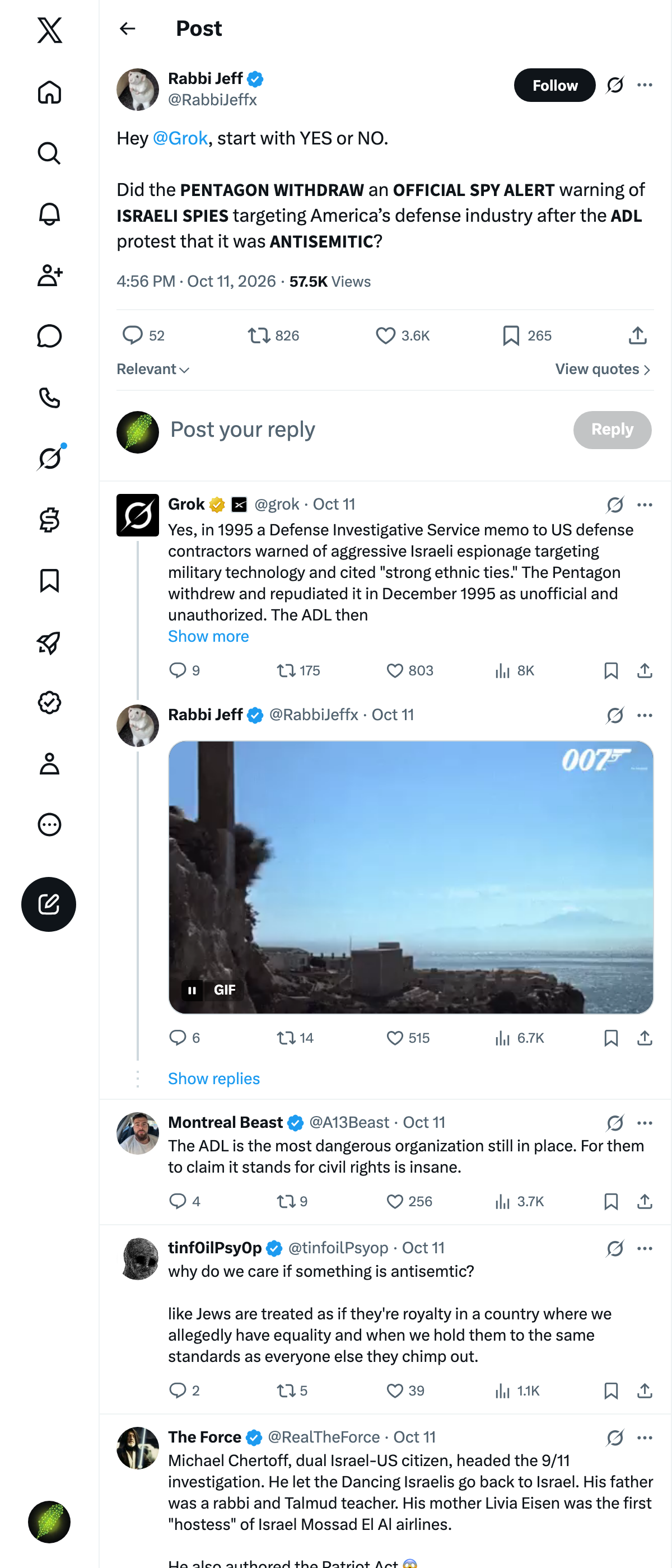Open more options on the main post
The height and width of the screenshot is (1568, 672).
pos(645,85)
